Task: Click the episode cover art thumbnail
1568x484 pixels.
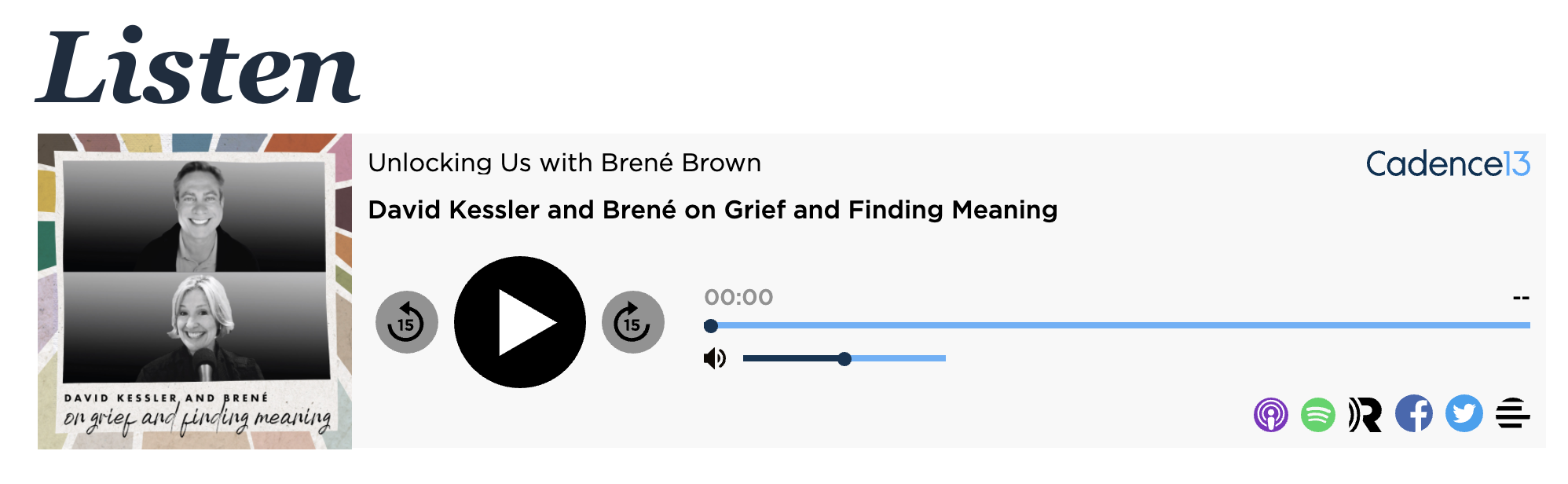Action: click(x=195, y=291)
